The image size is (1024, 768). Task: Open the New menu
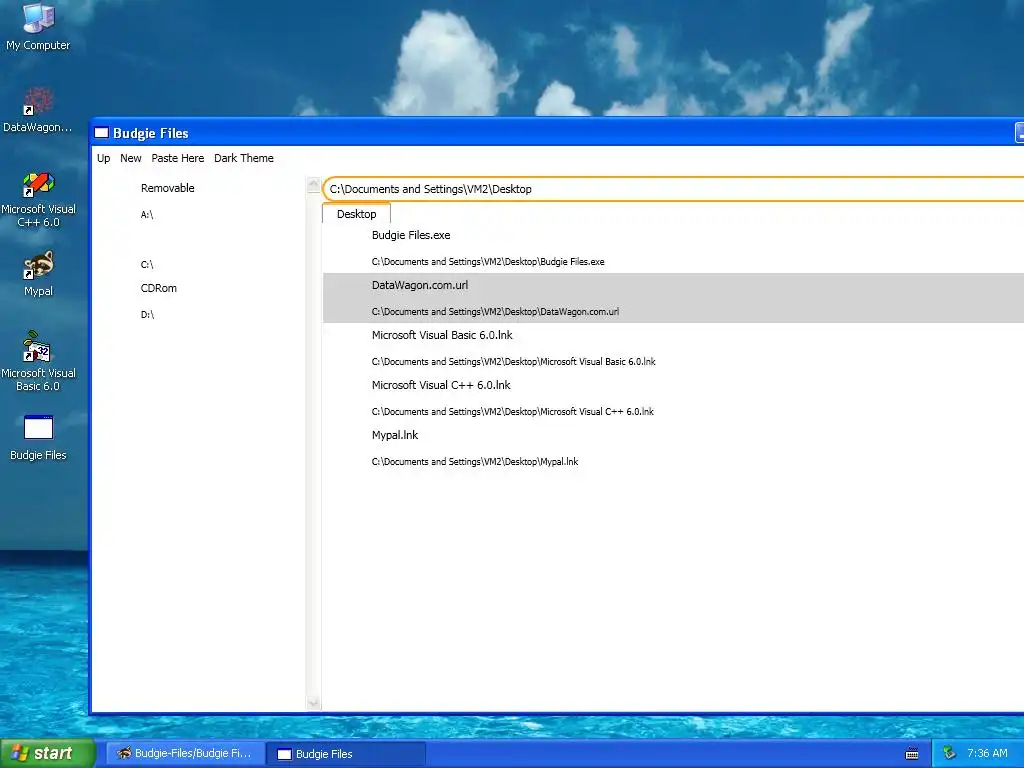tap(131, 158)
